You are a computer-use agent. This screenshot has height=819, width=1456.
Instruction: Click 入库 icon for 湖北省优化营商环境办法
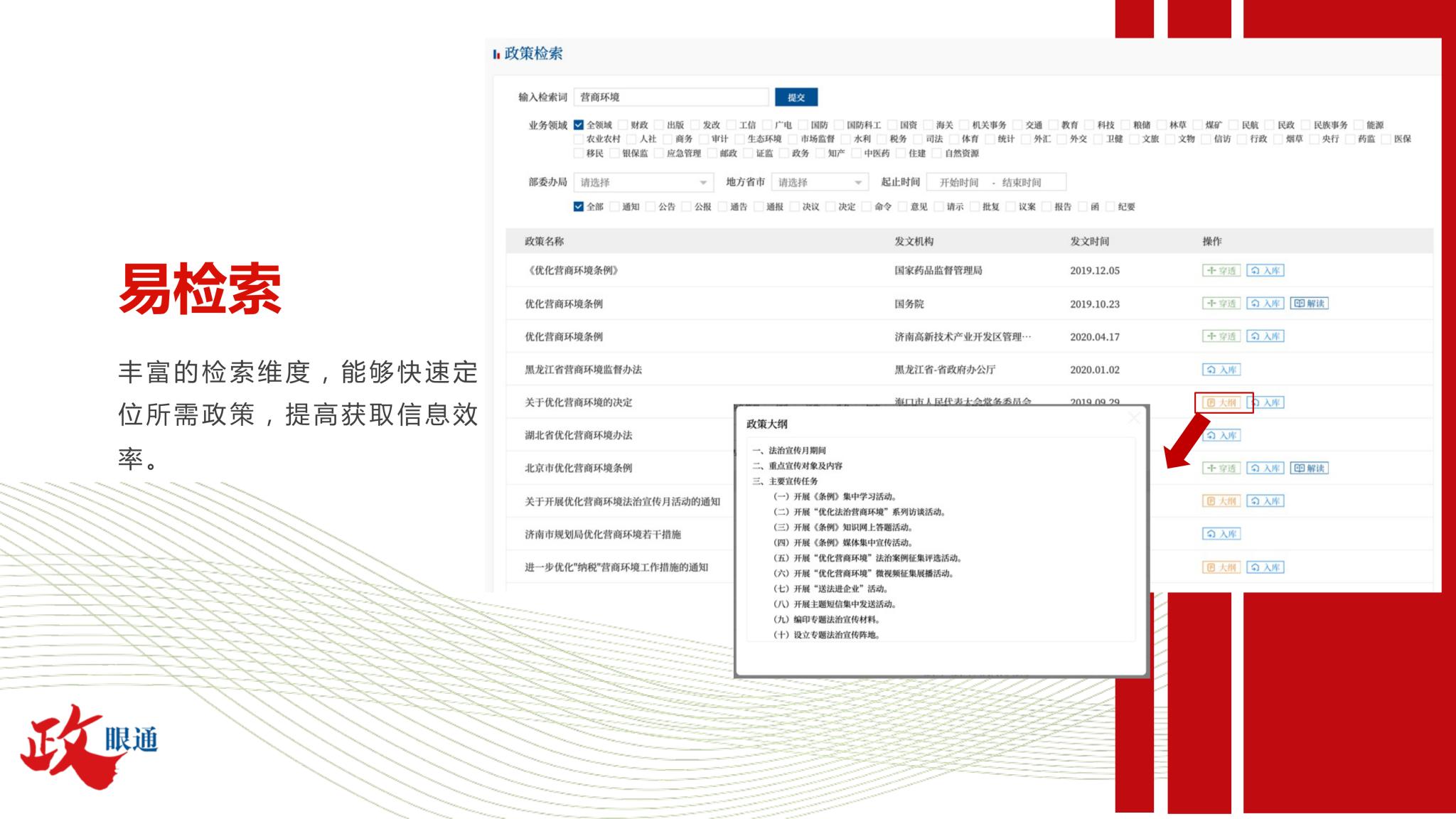point(1221,435)
